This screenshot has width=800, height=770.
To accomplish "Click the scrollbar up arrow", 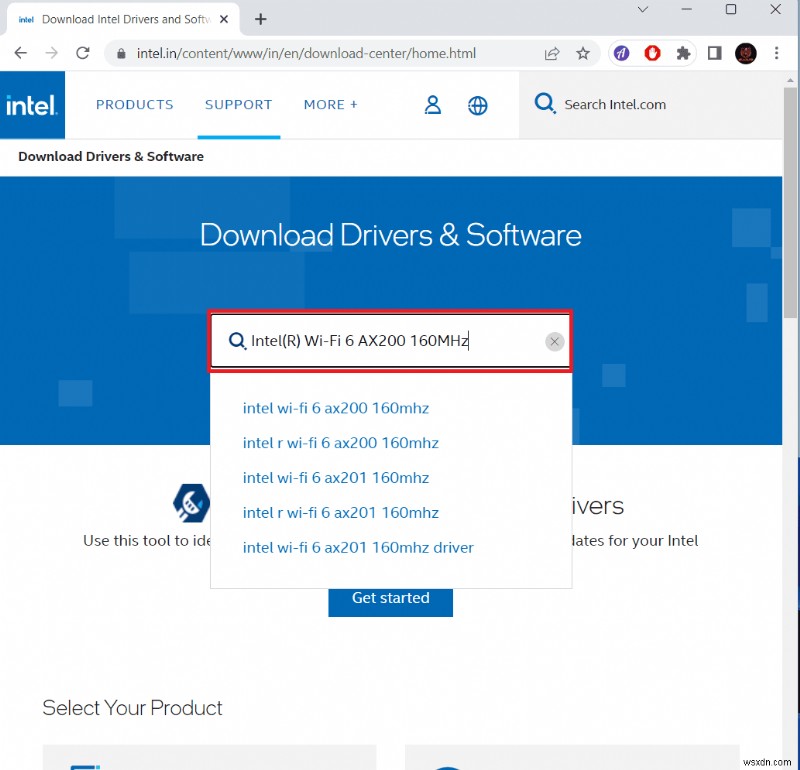I will point(791,80).
